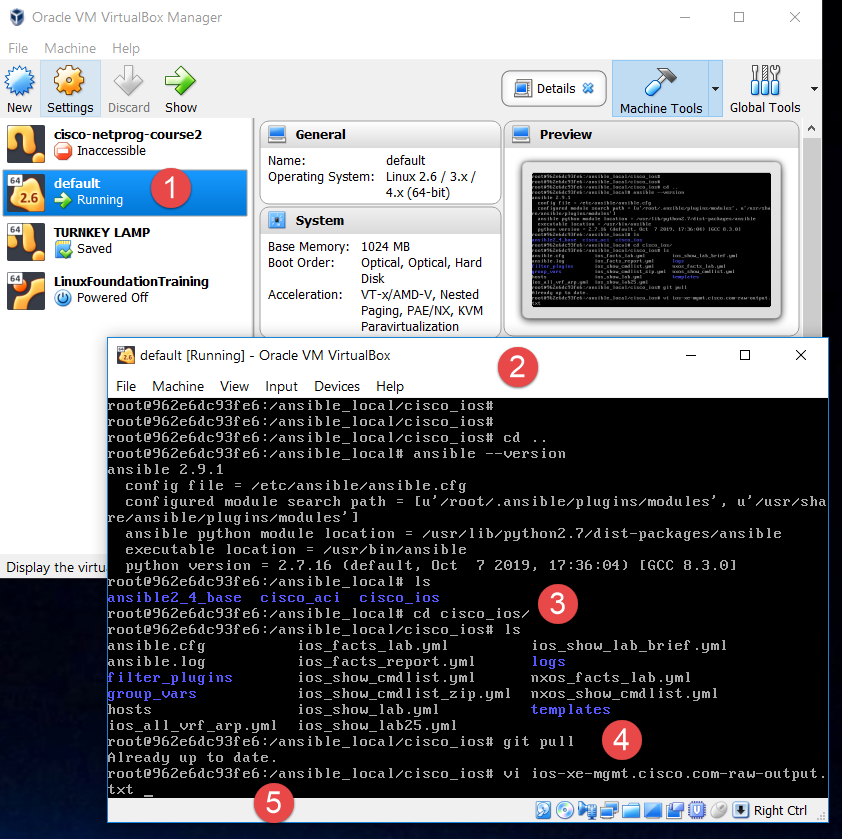The image size is (842, 839).
Task: Click 'filter_plugins' in the terminal listing
Action: click(170, 678)
